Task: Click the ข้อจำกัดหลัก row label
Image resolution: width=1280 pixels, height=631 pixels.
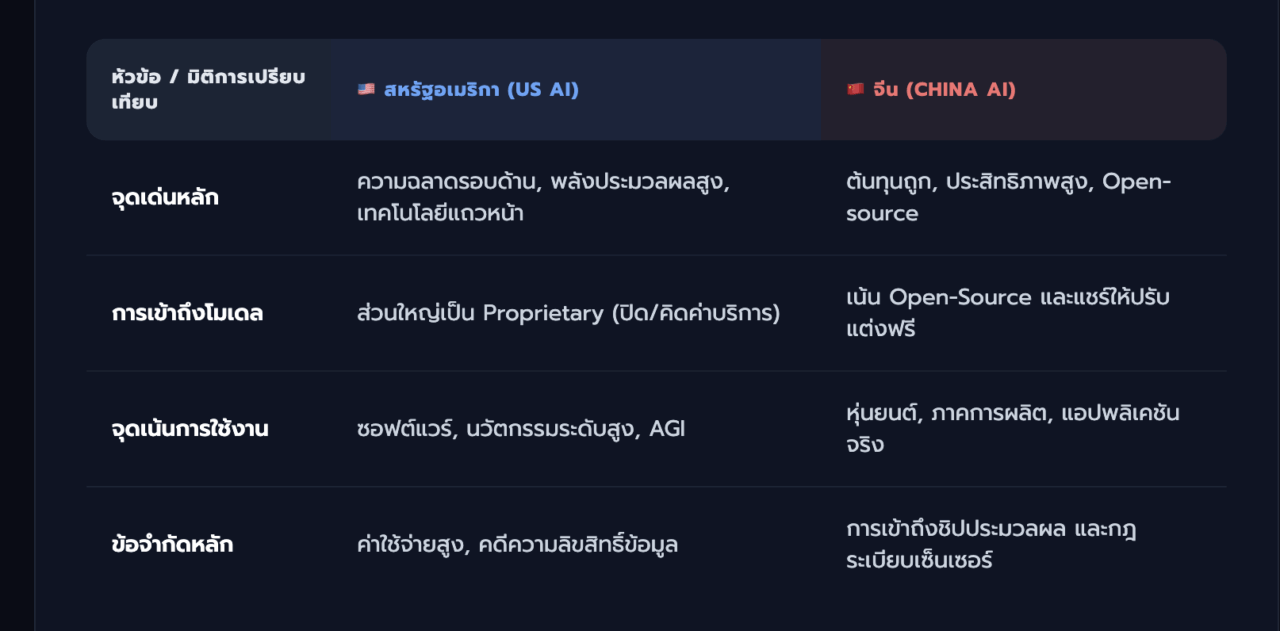Action: [x=172, y=546]
